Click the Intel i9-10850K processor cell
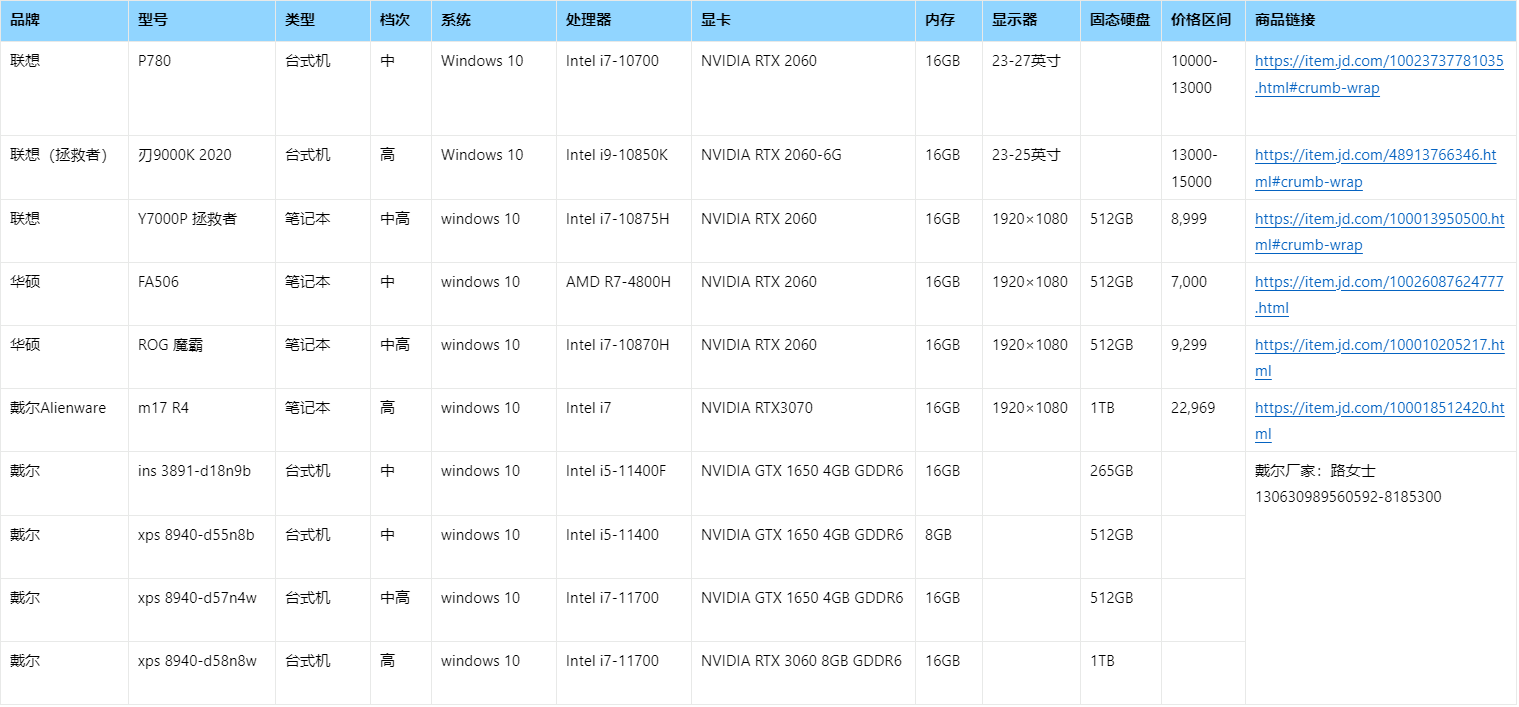This screenshot has width=1519, height=707. pyautogui.click(x=616, y=155)
